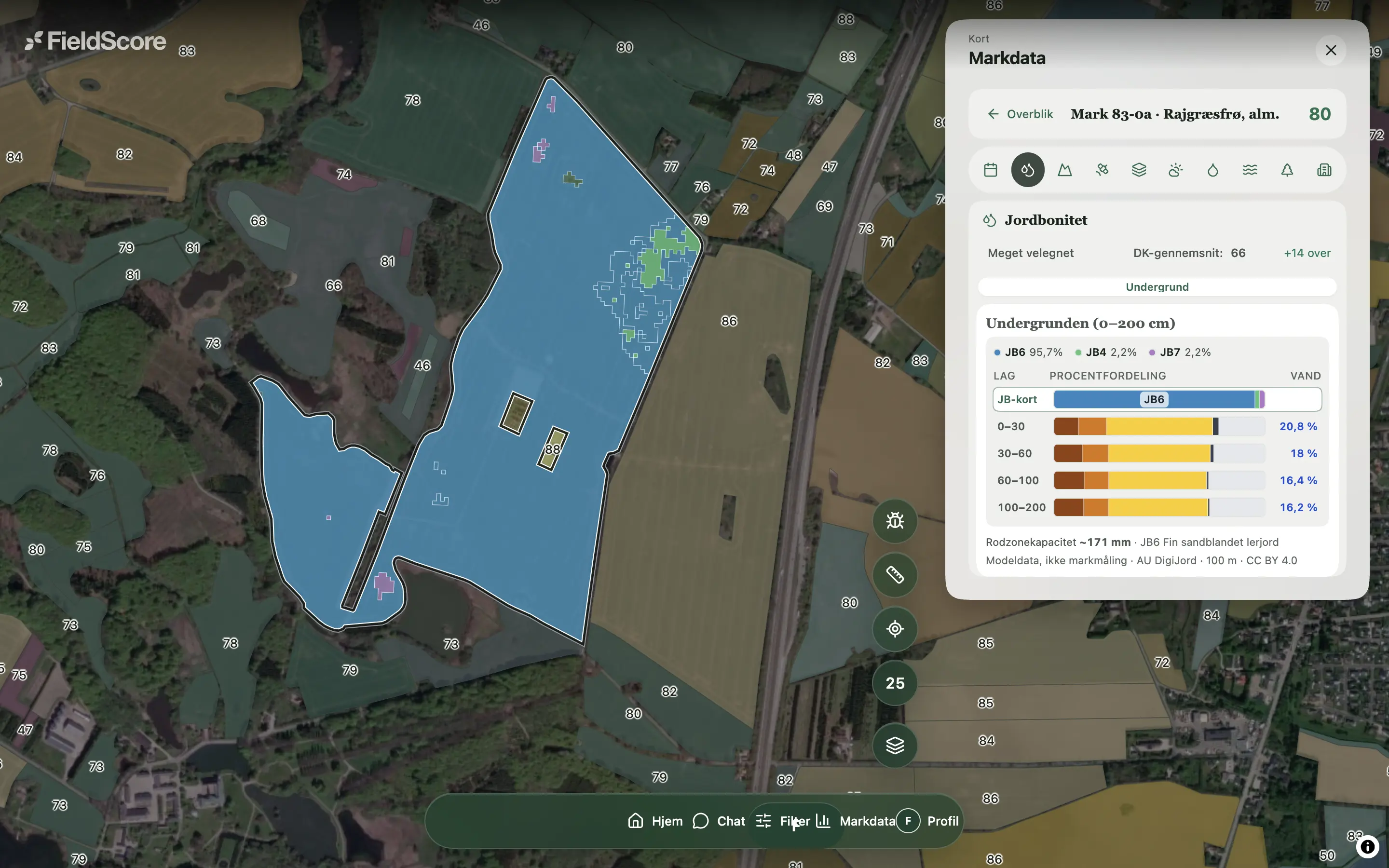1389x868 pixels.
Task: Close the Markdata panel
Action: [1331, 51]
